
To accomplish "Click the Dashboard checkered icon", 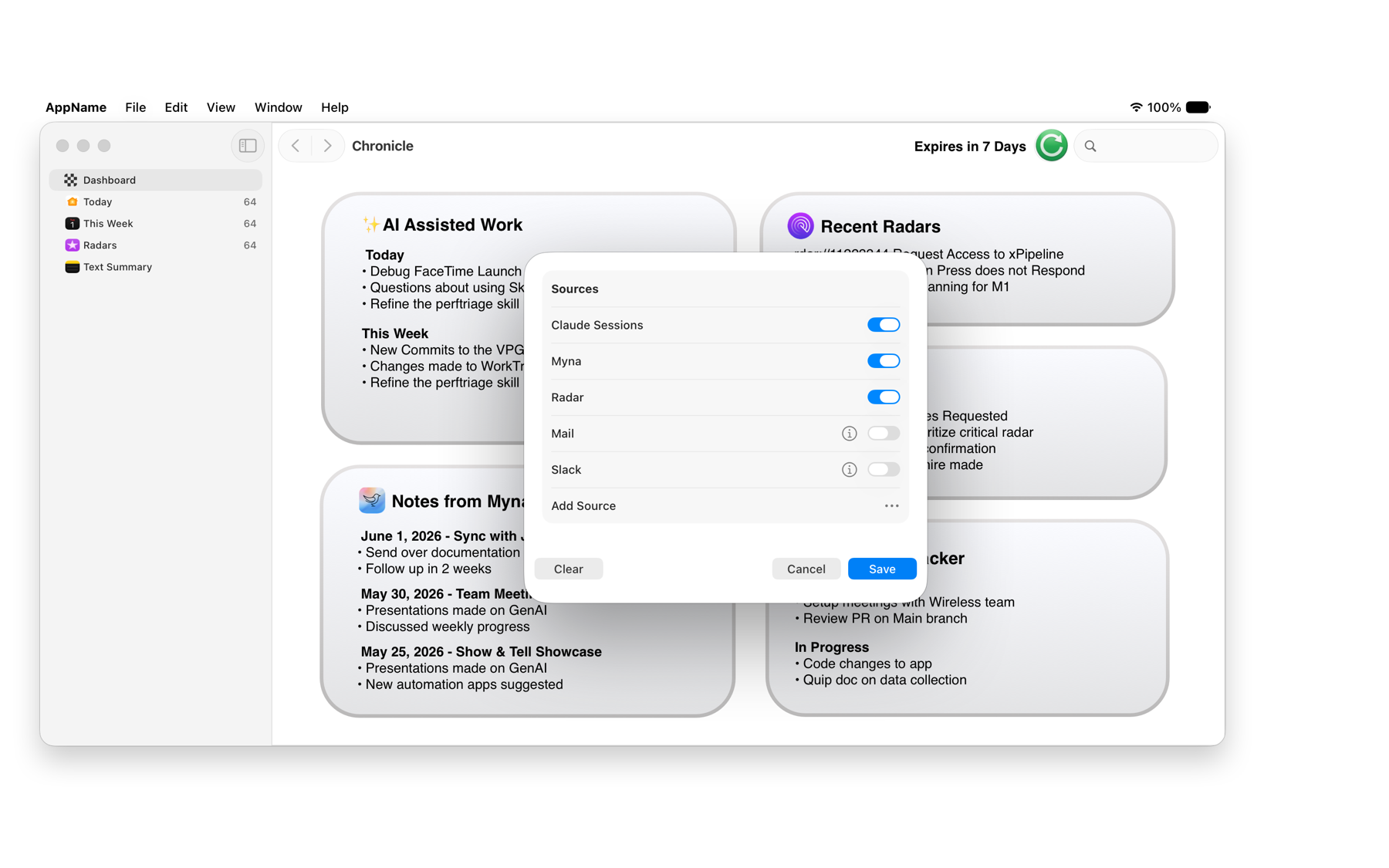I will coord(71,180).
